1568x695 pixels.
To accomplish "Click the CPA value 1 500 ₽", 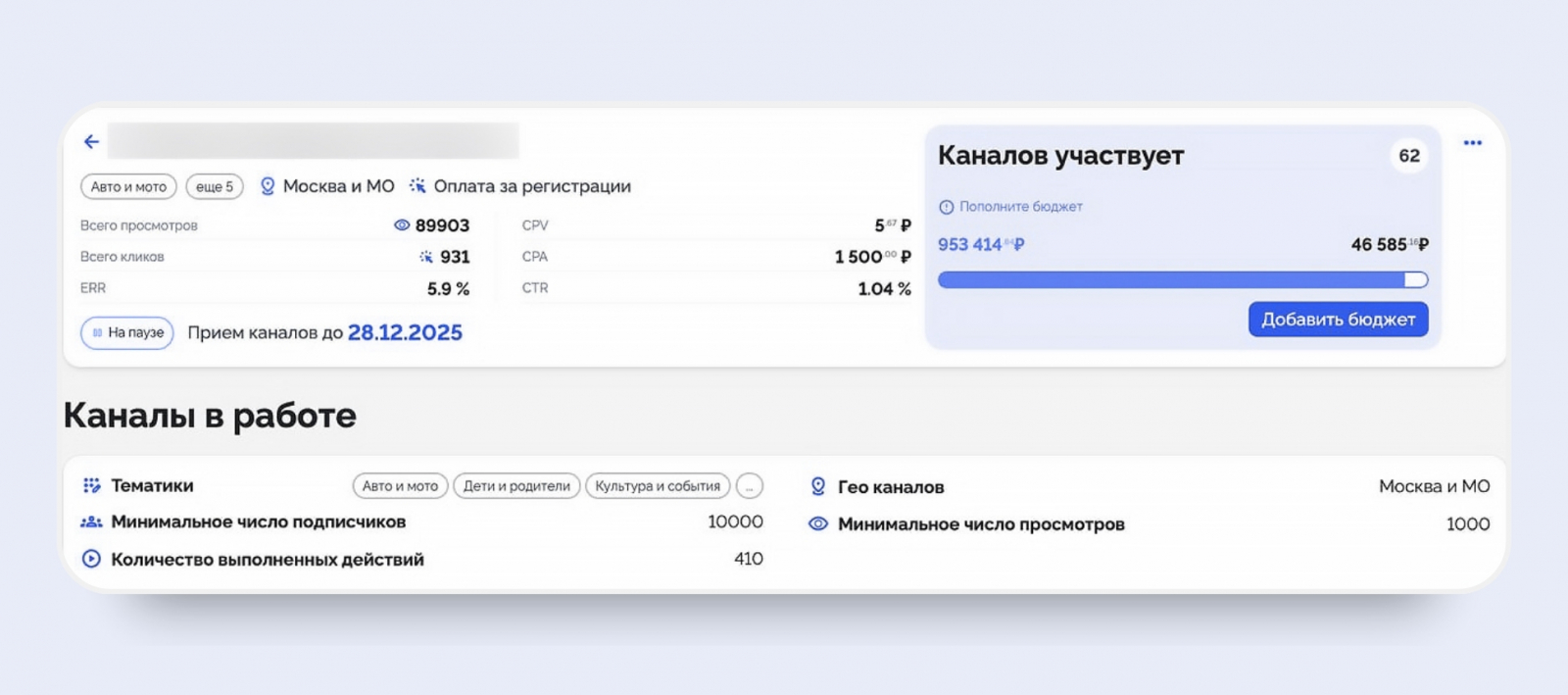I will click(x=872, y=257).
